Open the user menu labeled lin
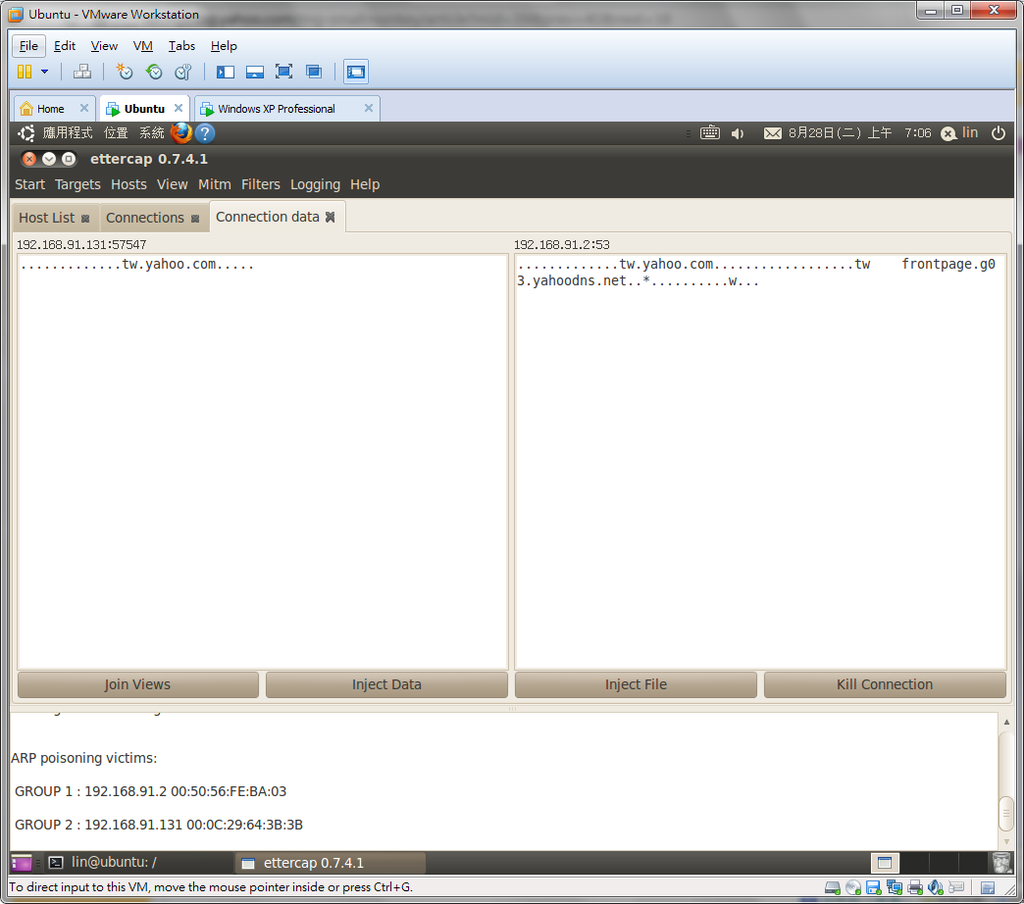Screen dimensions: 1024x904 coord(959,133)
